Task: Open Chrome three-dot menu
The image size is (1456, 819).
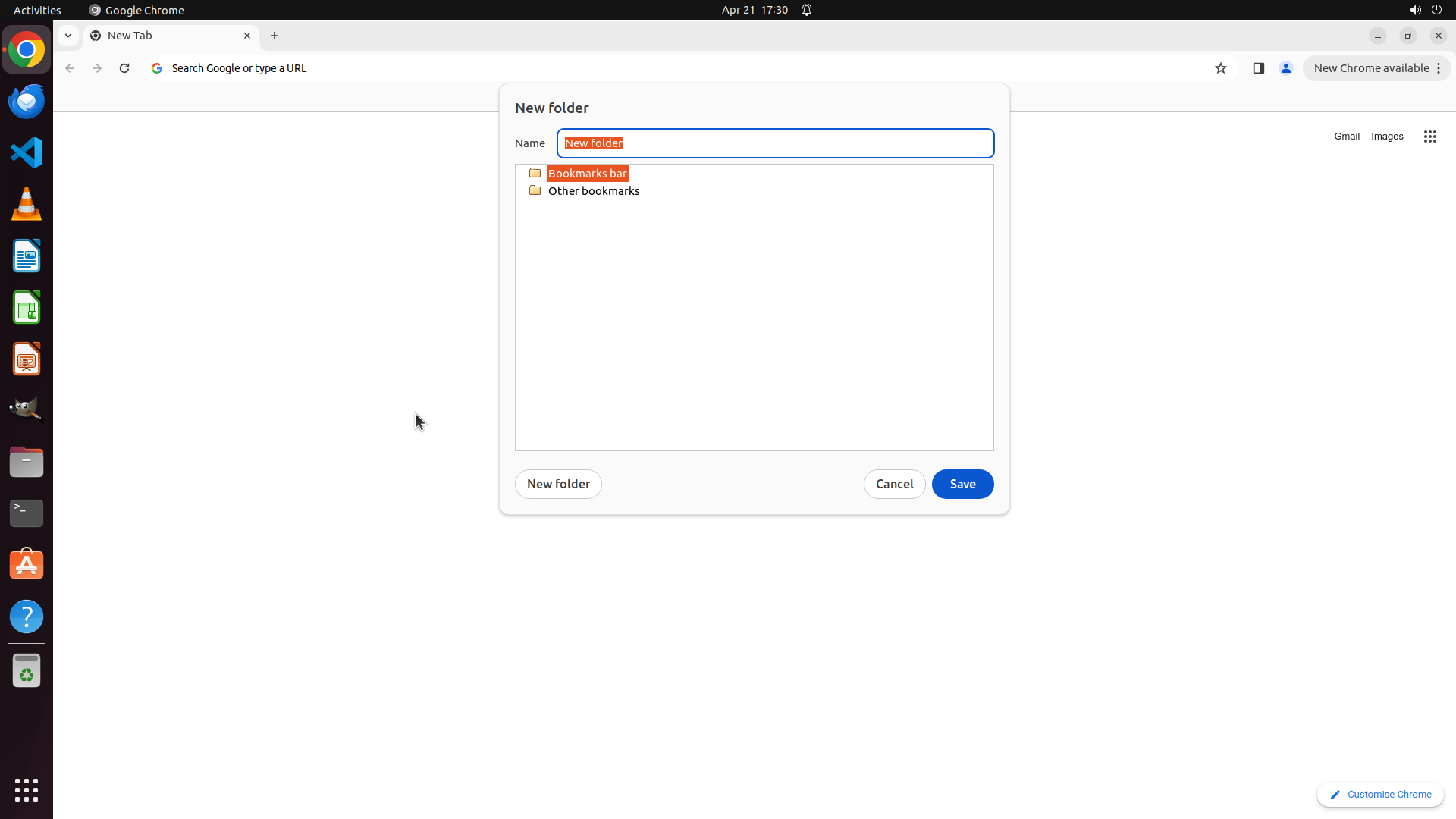Action: 1439,68
